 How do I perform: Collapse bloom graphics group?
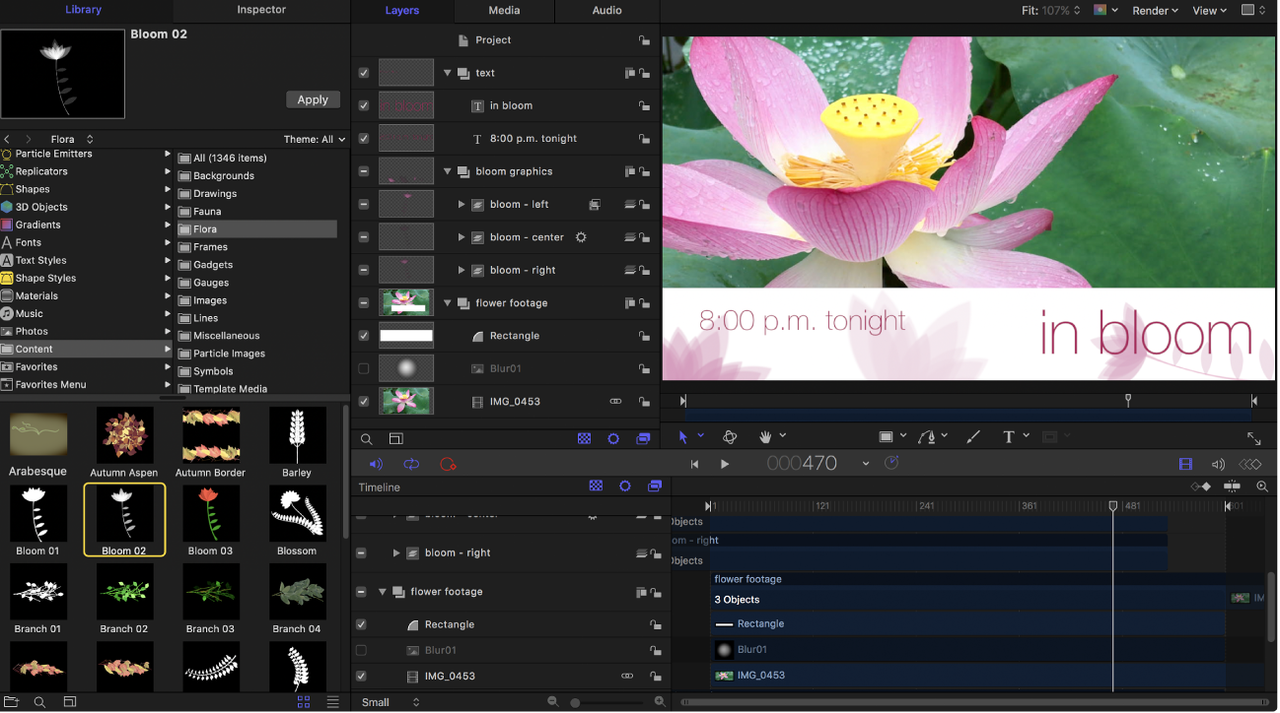[448, 172]
